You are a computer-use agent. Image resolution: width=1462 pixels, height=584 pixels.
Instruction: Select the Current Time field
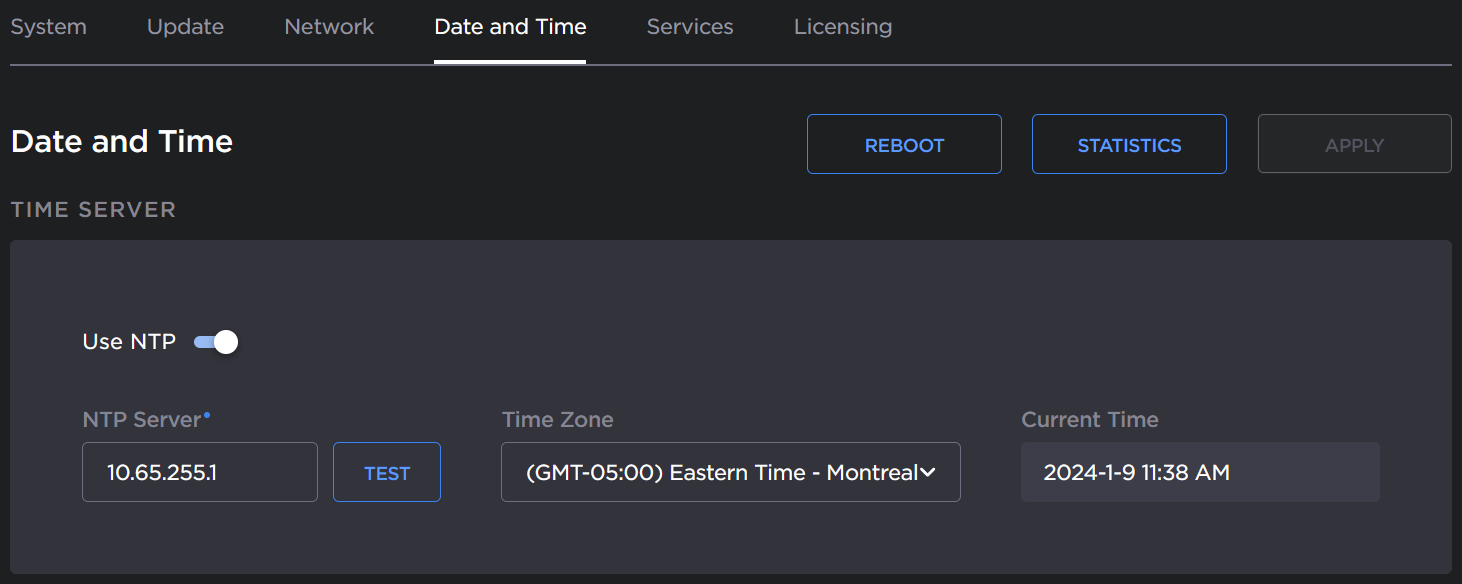point(1199,472)
